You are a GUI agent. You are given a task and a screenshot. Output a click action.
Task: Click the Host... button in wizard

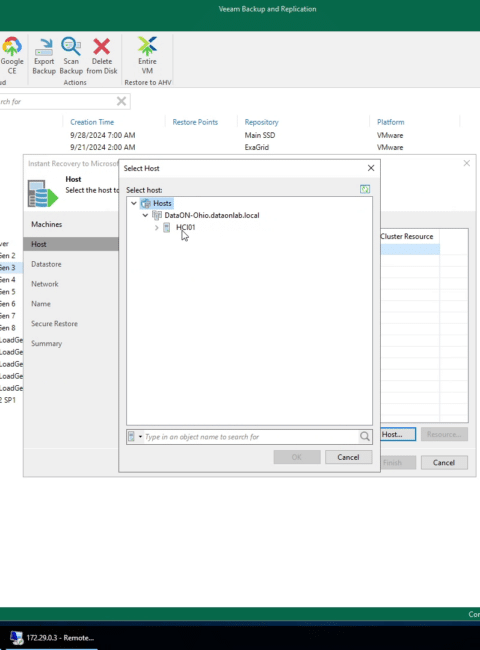pos(398,434)
